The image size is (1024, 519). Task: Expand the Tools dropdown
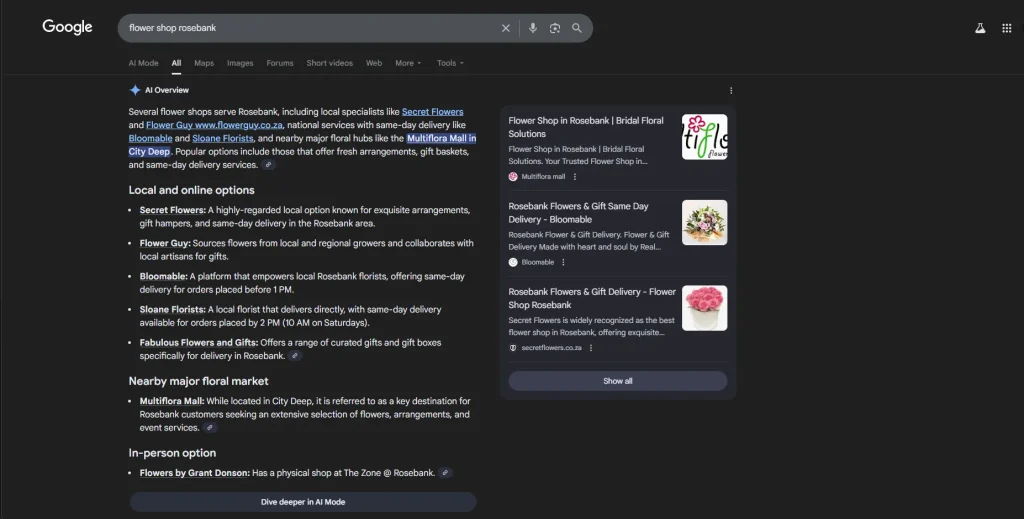click(450, 63)
